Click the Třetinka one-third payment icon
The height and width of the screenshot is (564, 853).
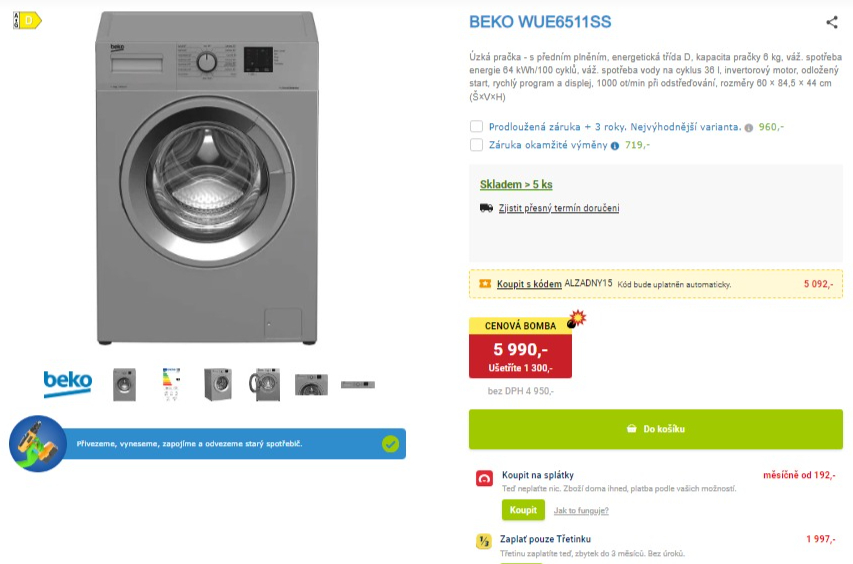(484, 542)
